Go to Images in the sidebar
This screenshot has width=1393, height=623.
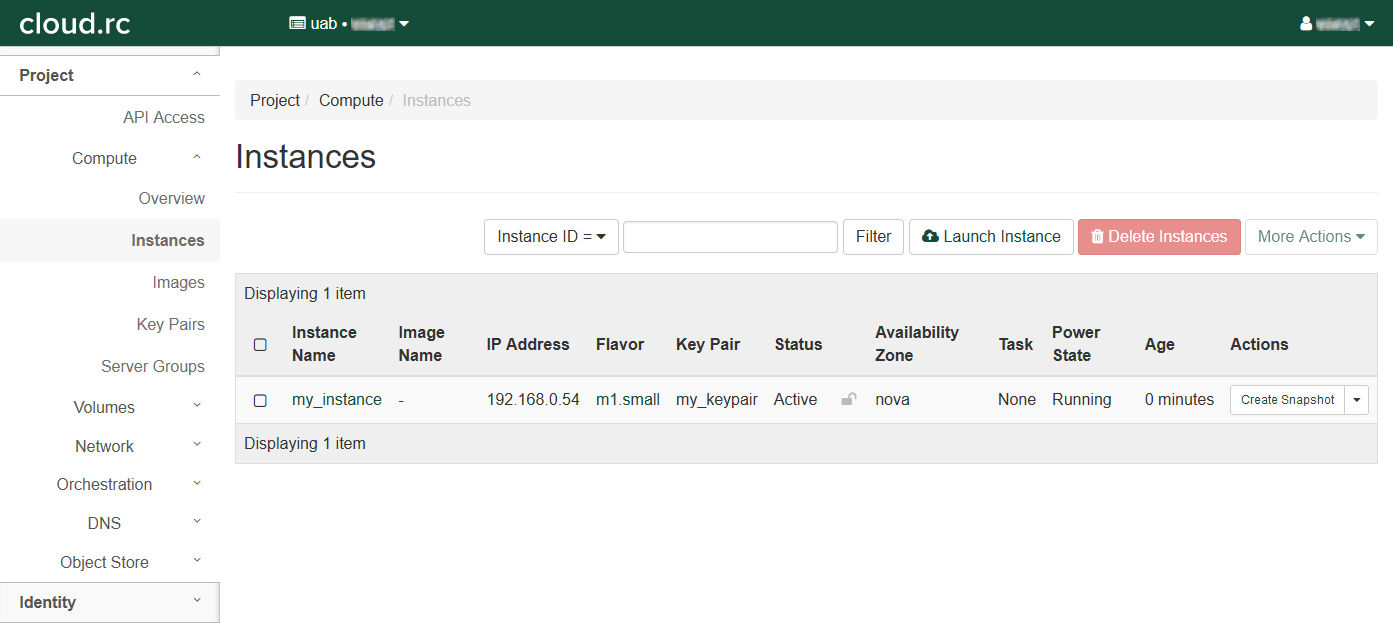(178, 282)
